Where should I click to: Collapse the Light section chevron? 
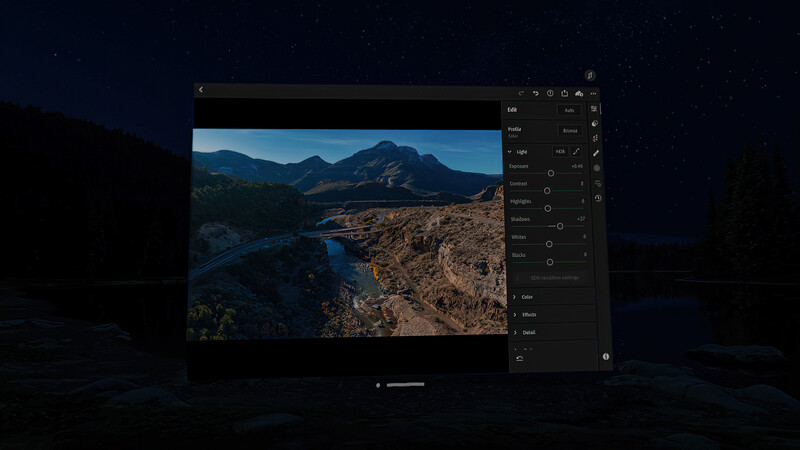510,152
